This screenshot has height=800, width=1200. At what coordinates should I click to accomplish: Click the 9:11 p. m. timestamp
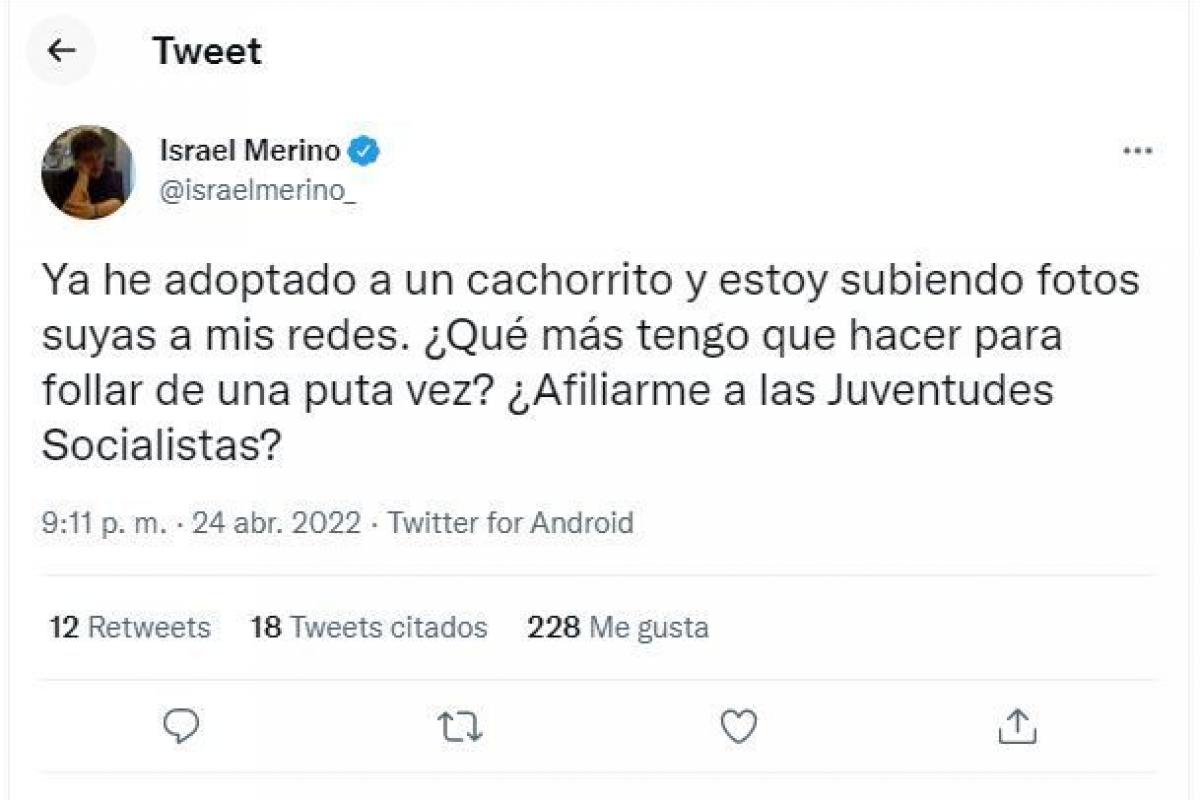105,522
